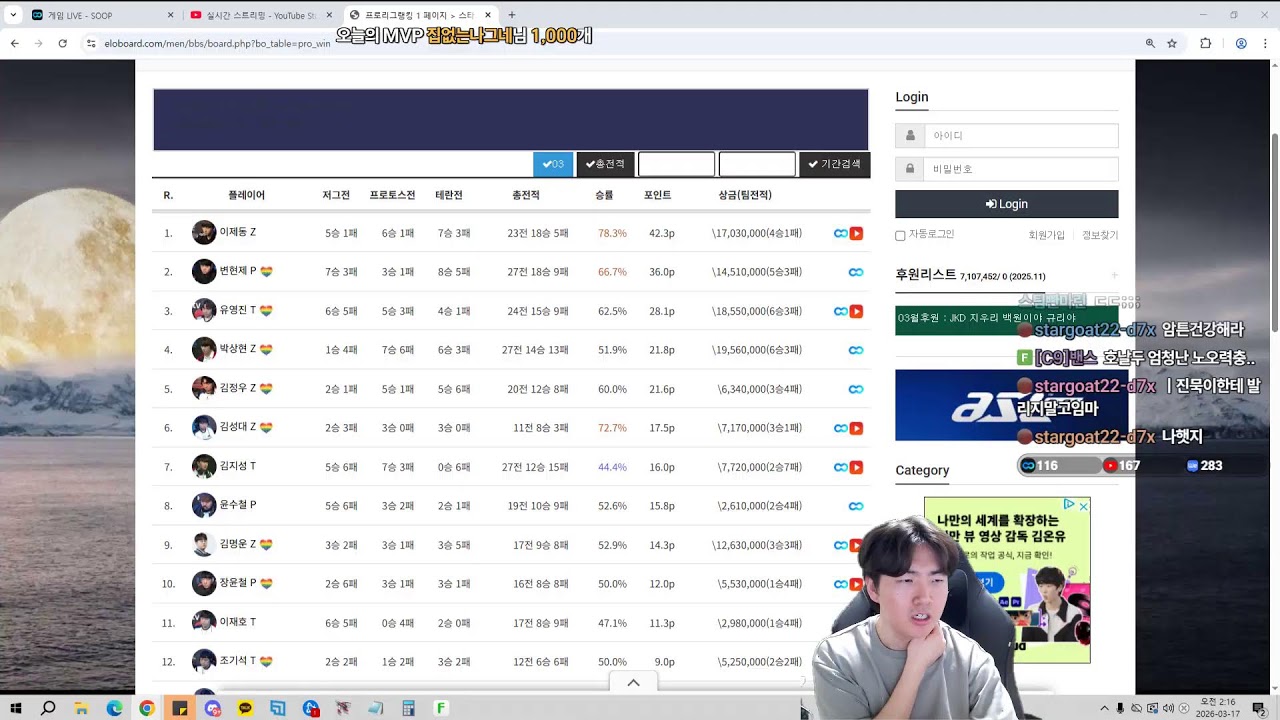Open the browser zoom magnifier icon
This screenshot has width=1280, height=720.
click(1150, 43)
